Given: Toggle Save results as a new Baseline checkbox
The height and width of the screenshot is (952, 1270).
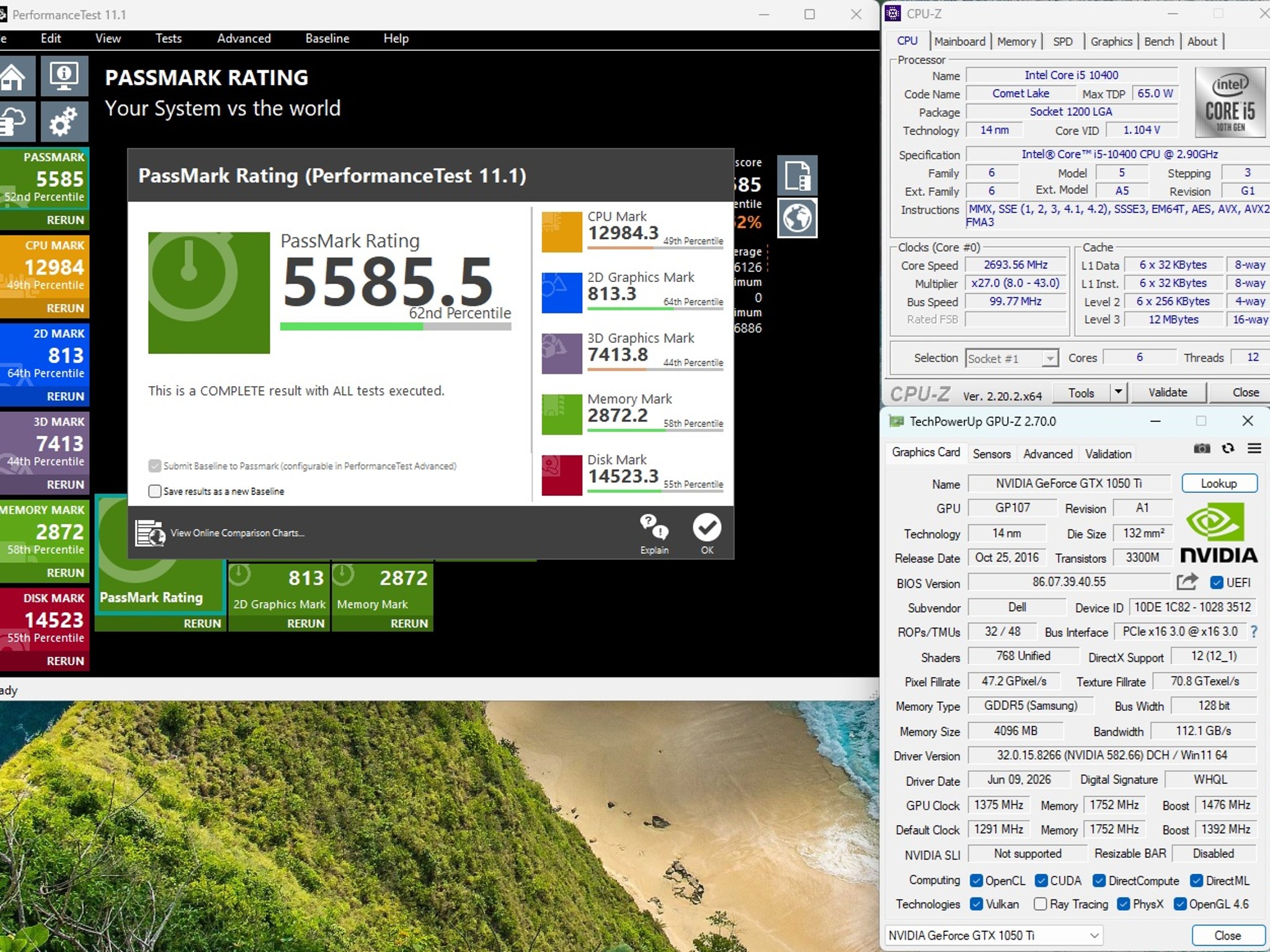Looking at the screenshot, I should (x=155, y=491).
